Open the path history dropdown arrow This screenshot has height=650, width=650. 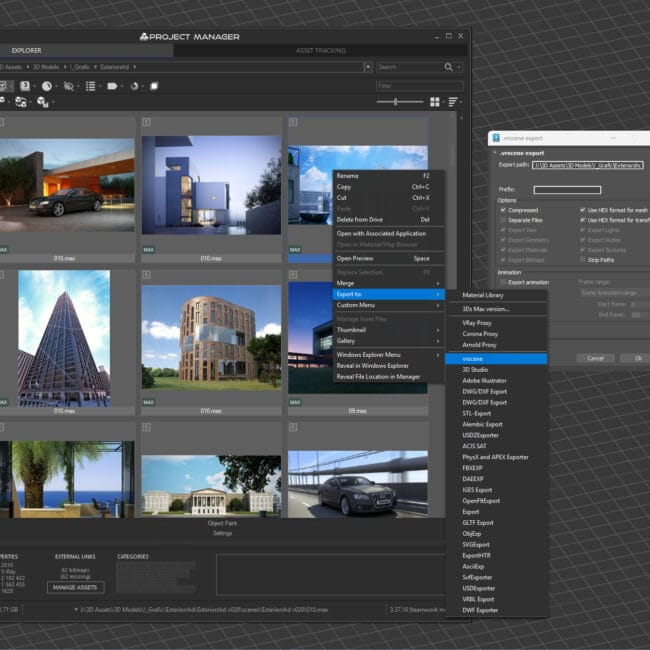click(x=368, y=67)
